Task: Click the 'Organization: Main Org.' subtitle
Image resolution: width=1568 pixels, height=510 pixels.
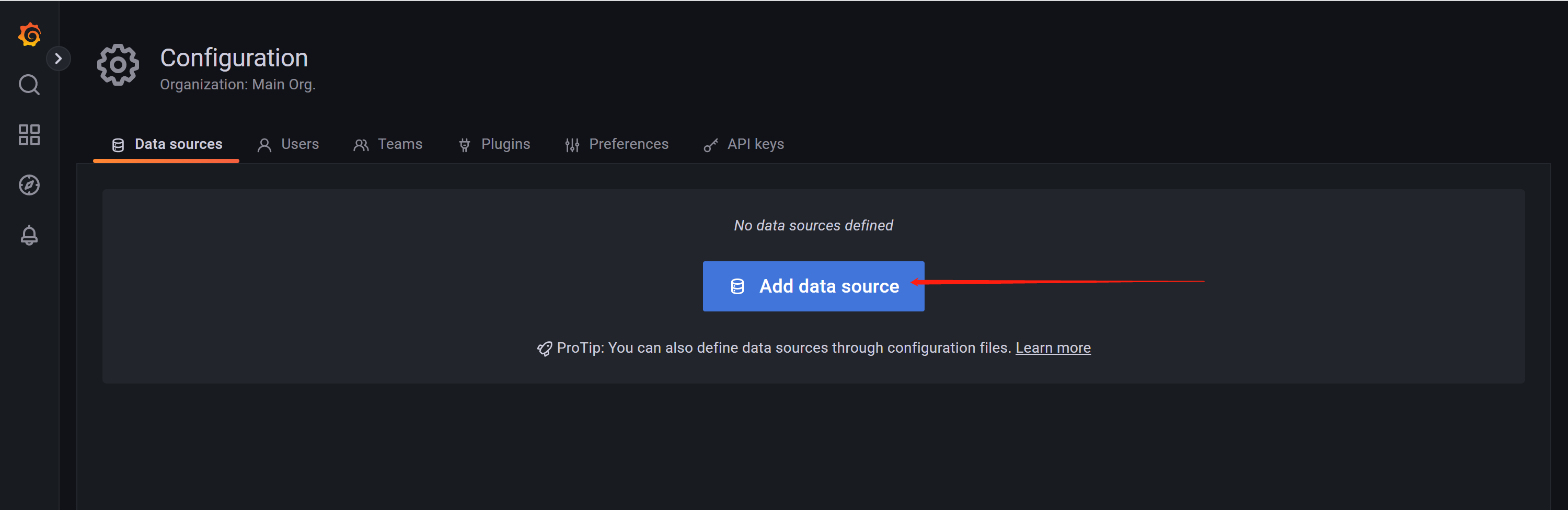Action: pyautogui.click(x=237, y=85)
